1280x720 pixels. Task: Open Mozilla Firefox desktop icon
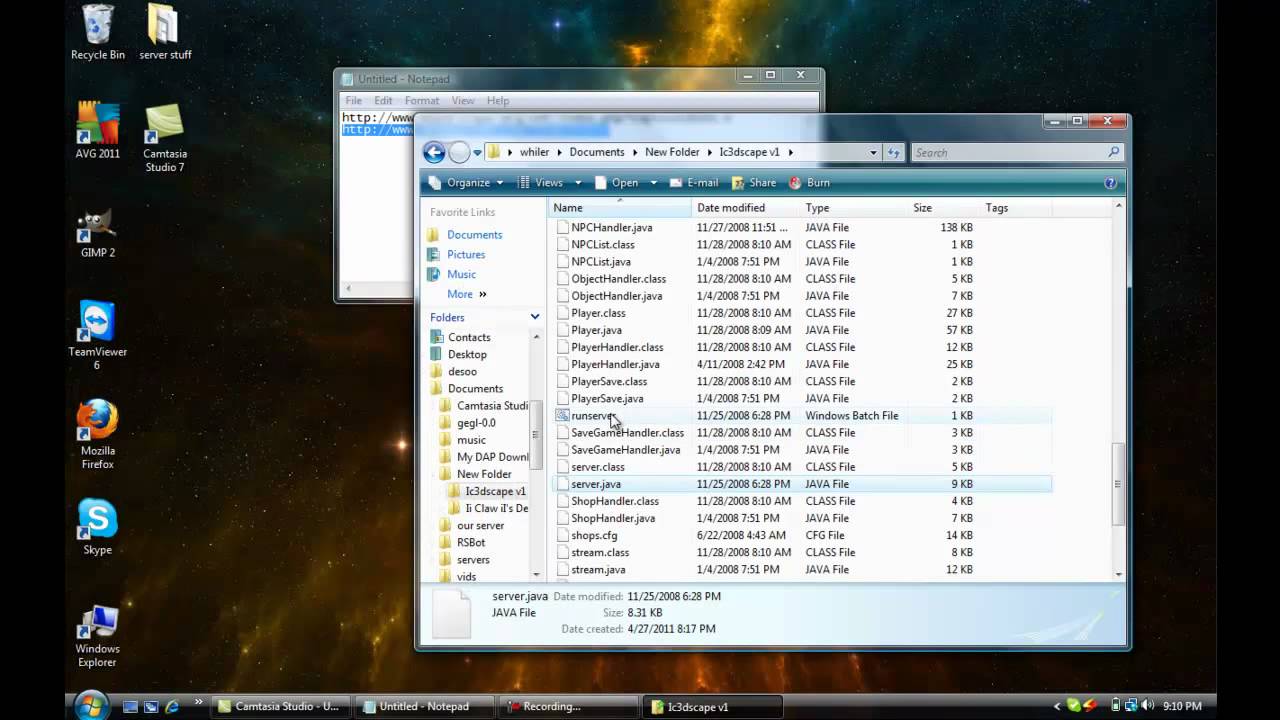tap(97, 435)
